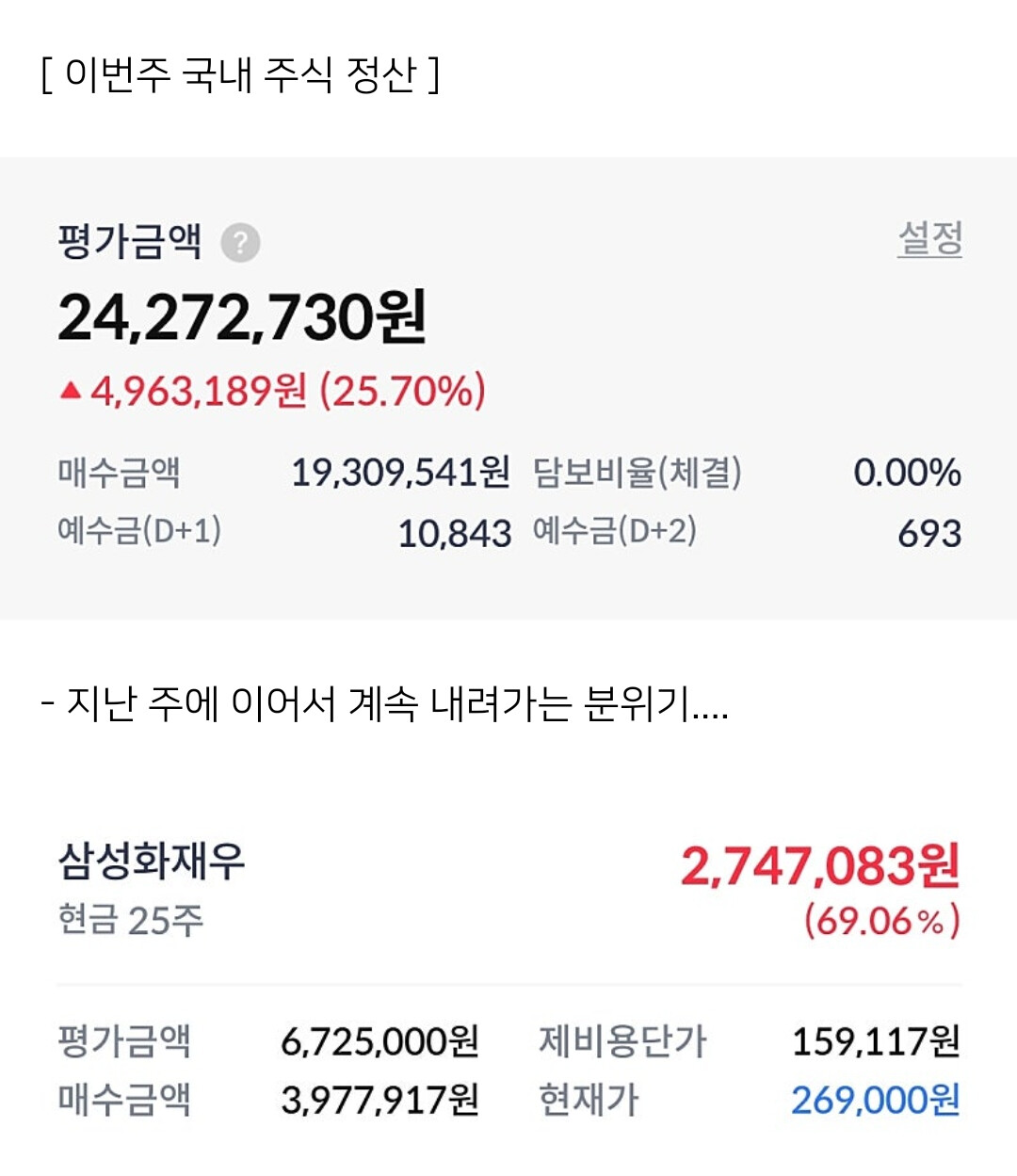Click the 현금 25주 holding quantity
The width and height of the screenshot is (1017, 1176).
(131, 920)
